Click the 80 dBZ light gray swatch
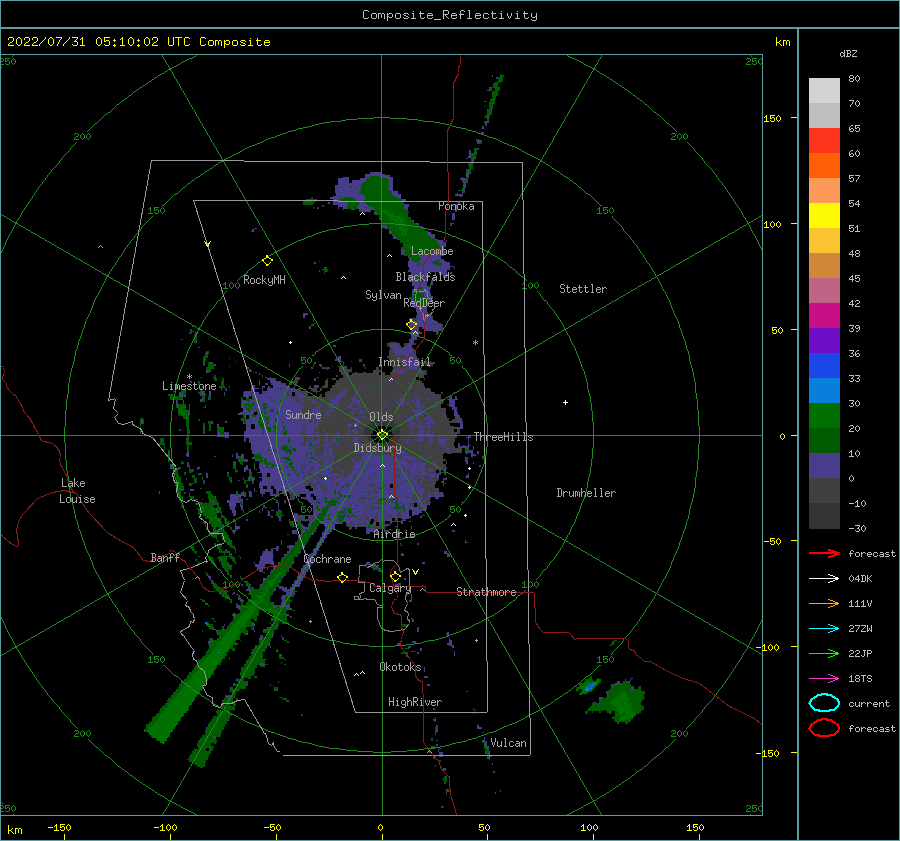 pos(824,91)
